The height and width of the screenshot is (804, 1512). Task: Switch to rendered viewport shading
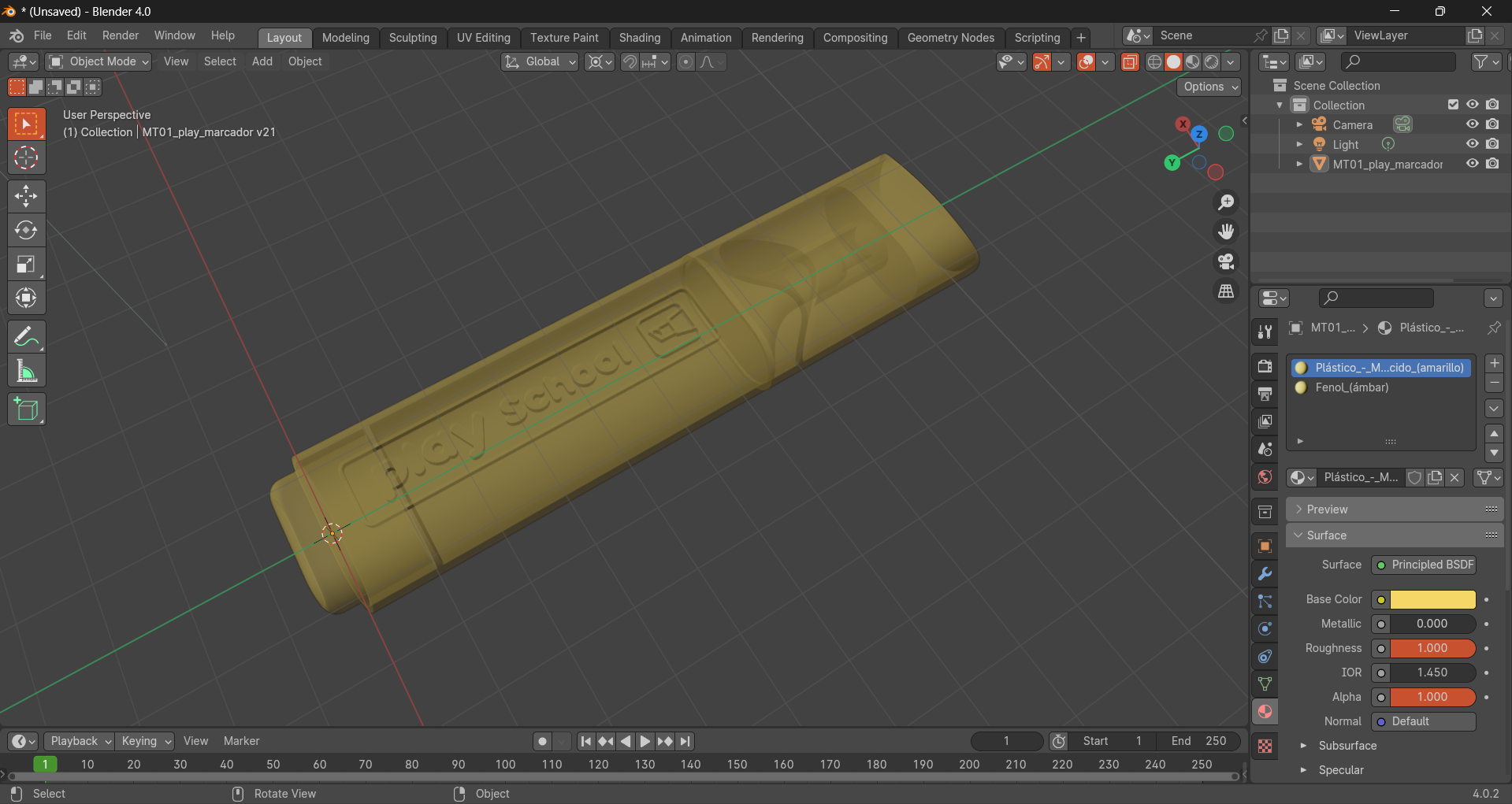pos(1211,62)
